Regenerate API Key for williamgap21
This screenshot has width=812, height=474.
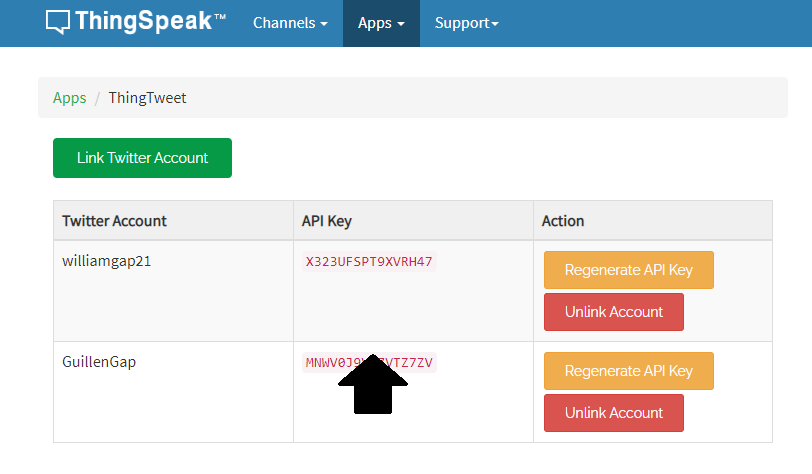[629, 270]
